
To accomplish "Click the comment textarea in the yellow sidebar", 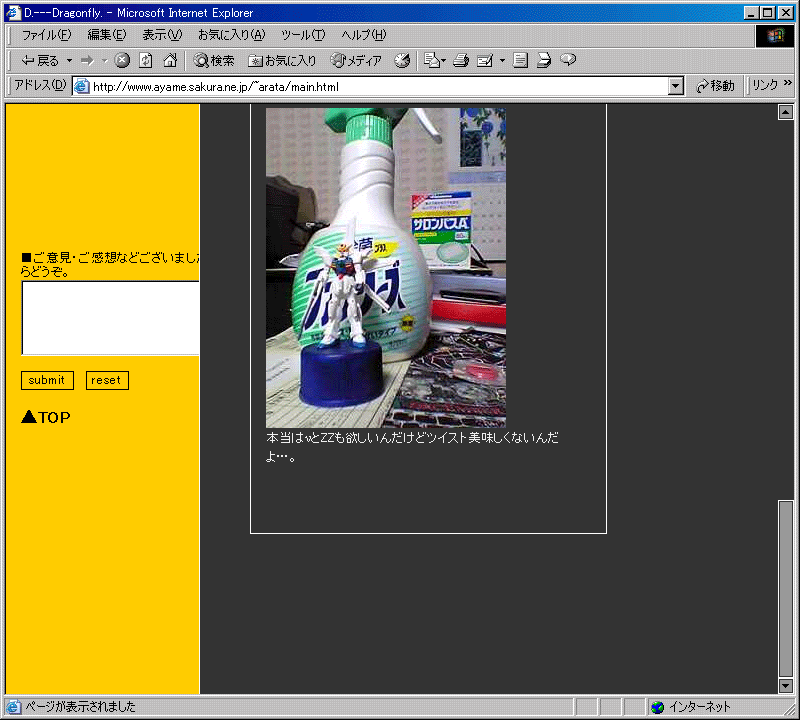I will point(110,318).
